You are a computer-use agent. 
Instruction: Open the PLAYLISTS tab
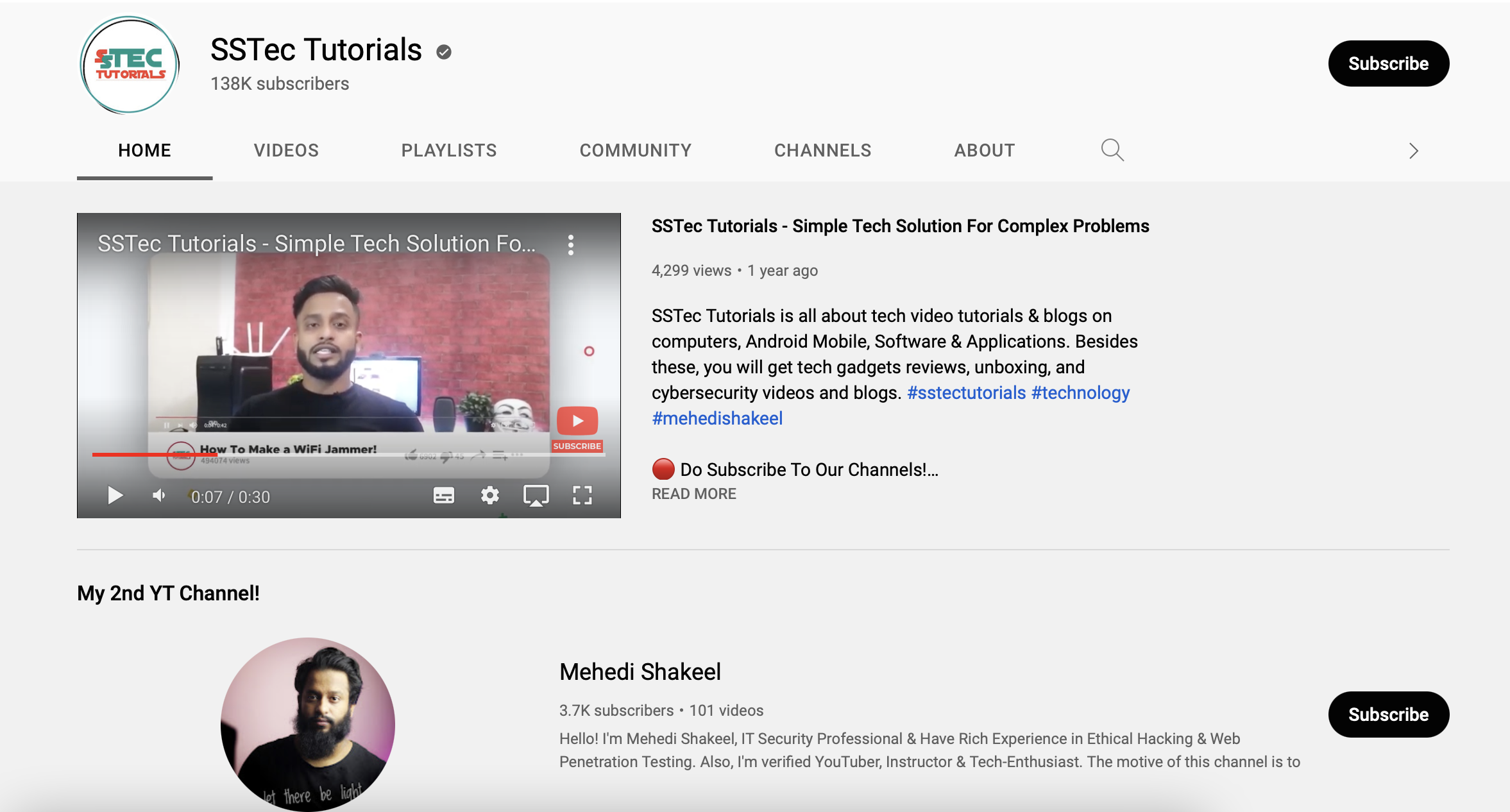449,150
